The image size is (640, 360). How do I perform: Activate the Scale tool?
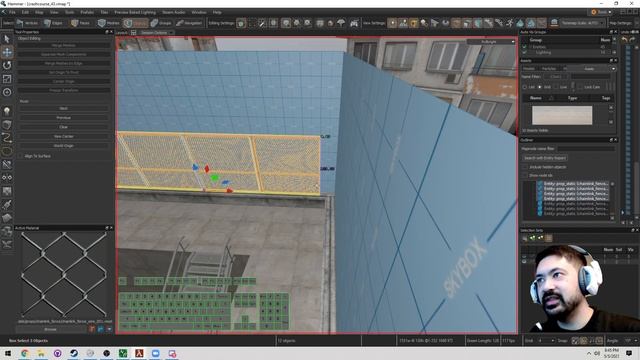(x=7, y=79)
